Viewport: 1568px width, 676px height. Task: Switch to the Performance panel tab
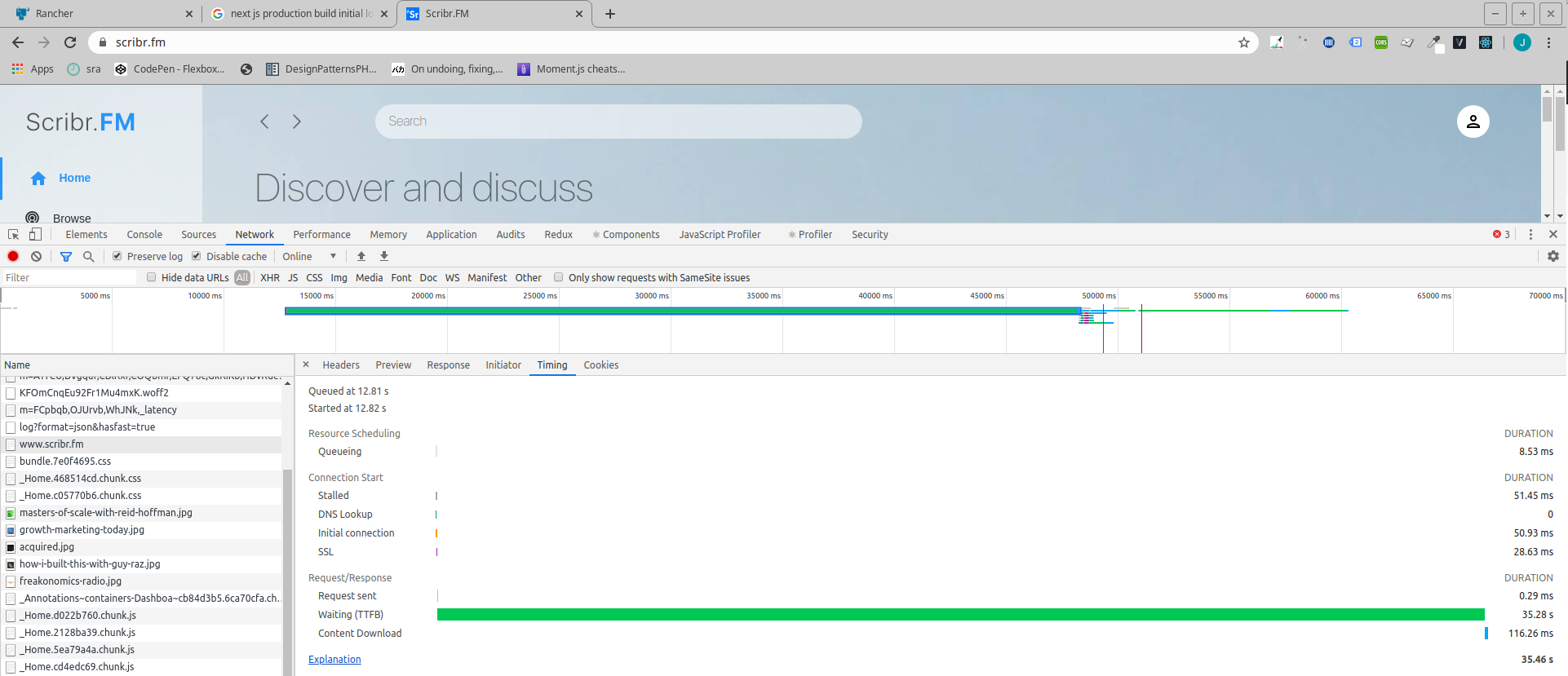point(321,234)
